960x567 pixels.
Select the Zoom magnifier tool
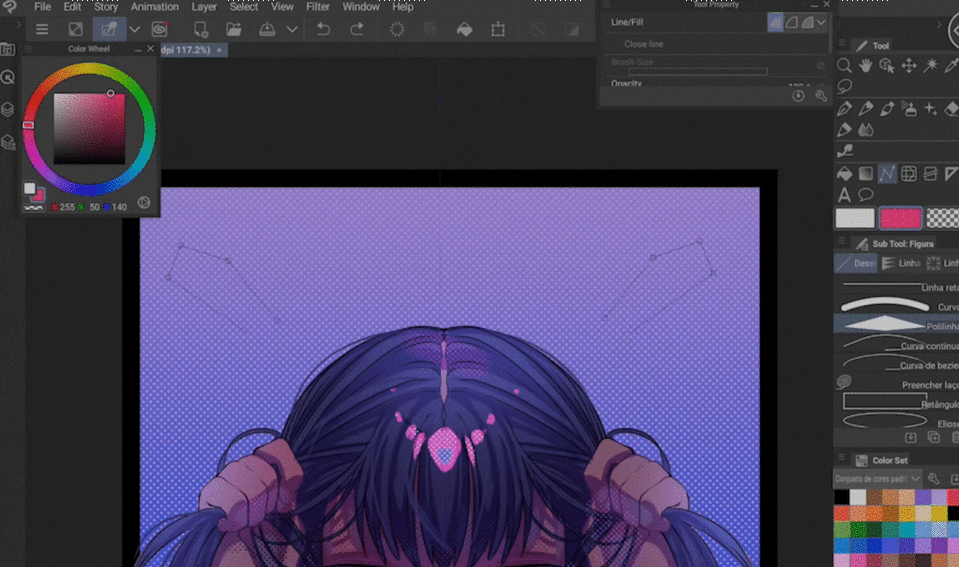coord(844,66)
